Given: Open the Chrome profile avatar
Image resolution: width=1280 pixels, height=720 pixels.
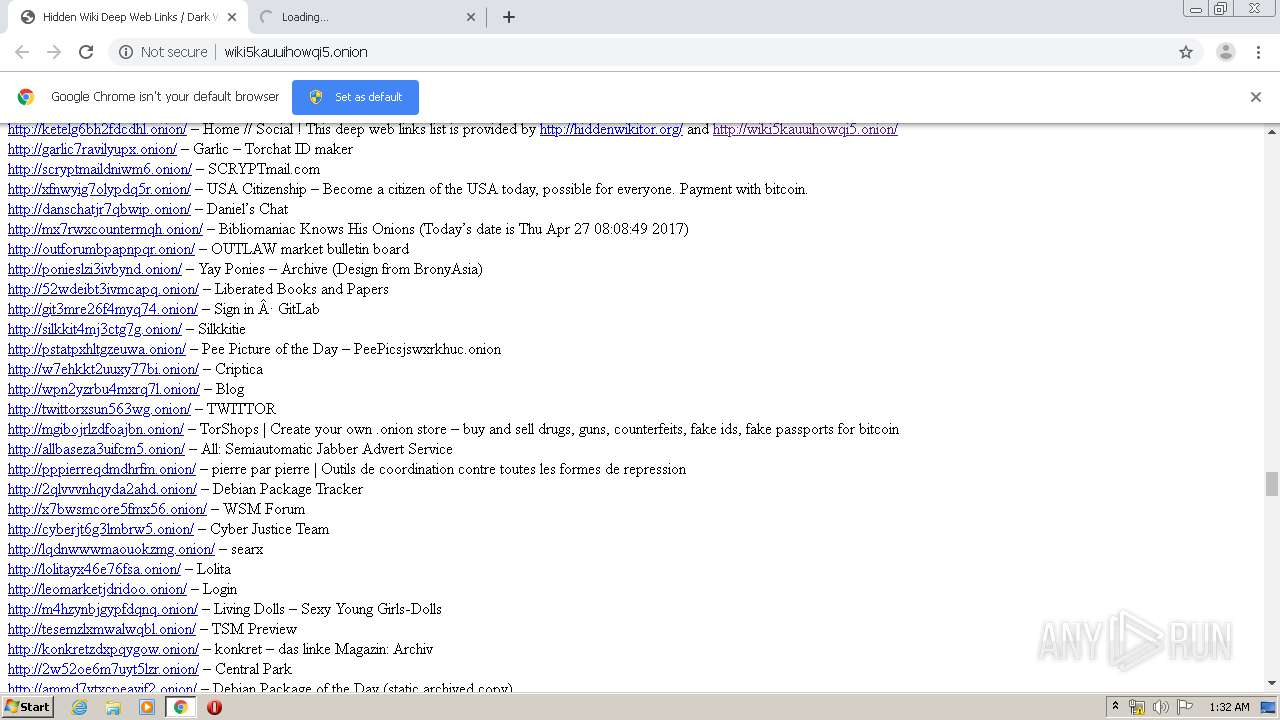Looking at the screenshot, I should pyautogui.click(x=1225, y=52).
